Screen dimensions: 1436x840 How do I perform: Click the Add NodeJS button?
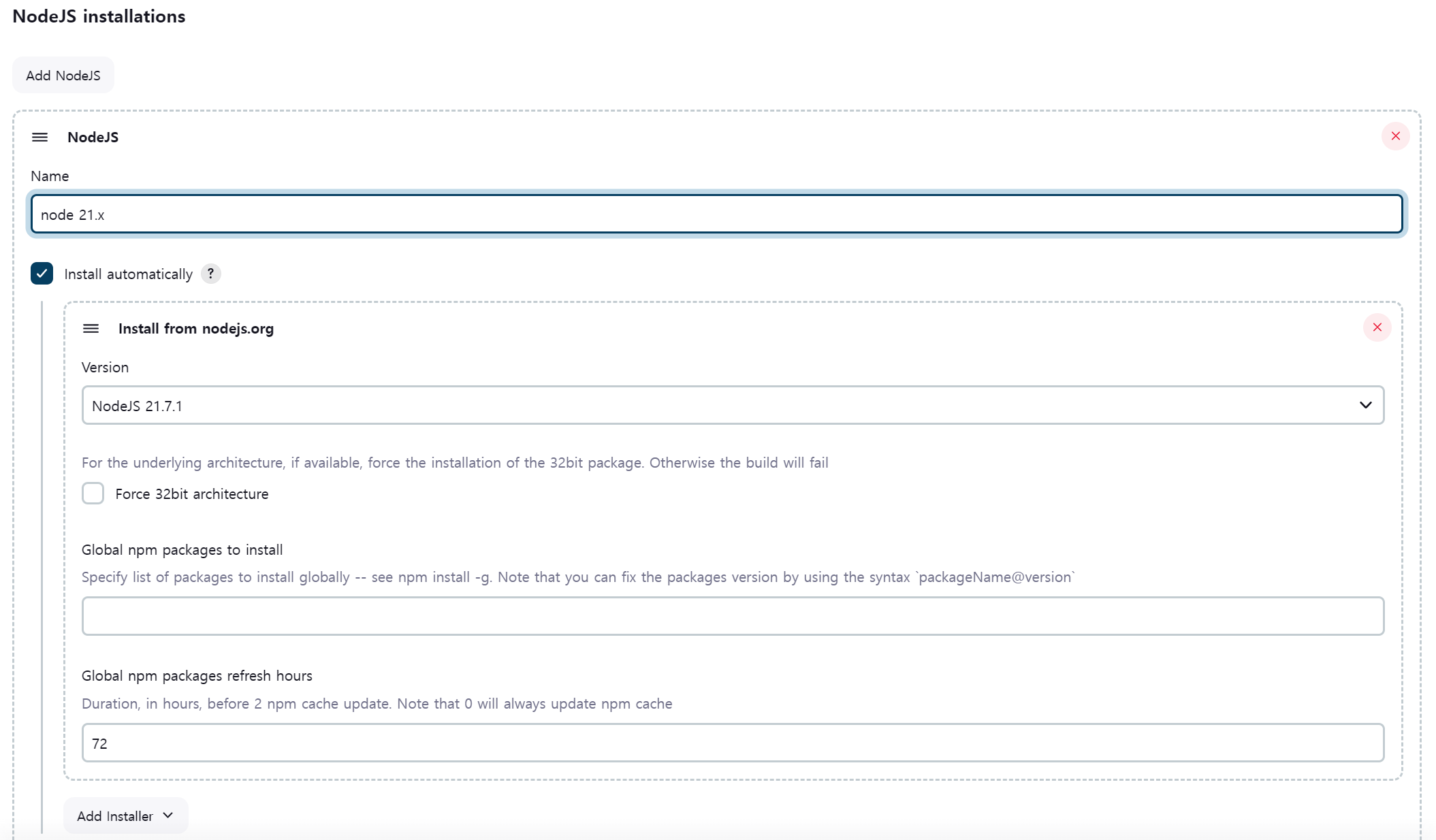[63, 76]
